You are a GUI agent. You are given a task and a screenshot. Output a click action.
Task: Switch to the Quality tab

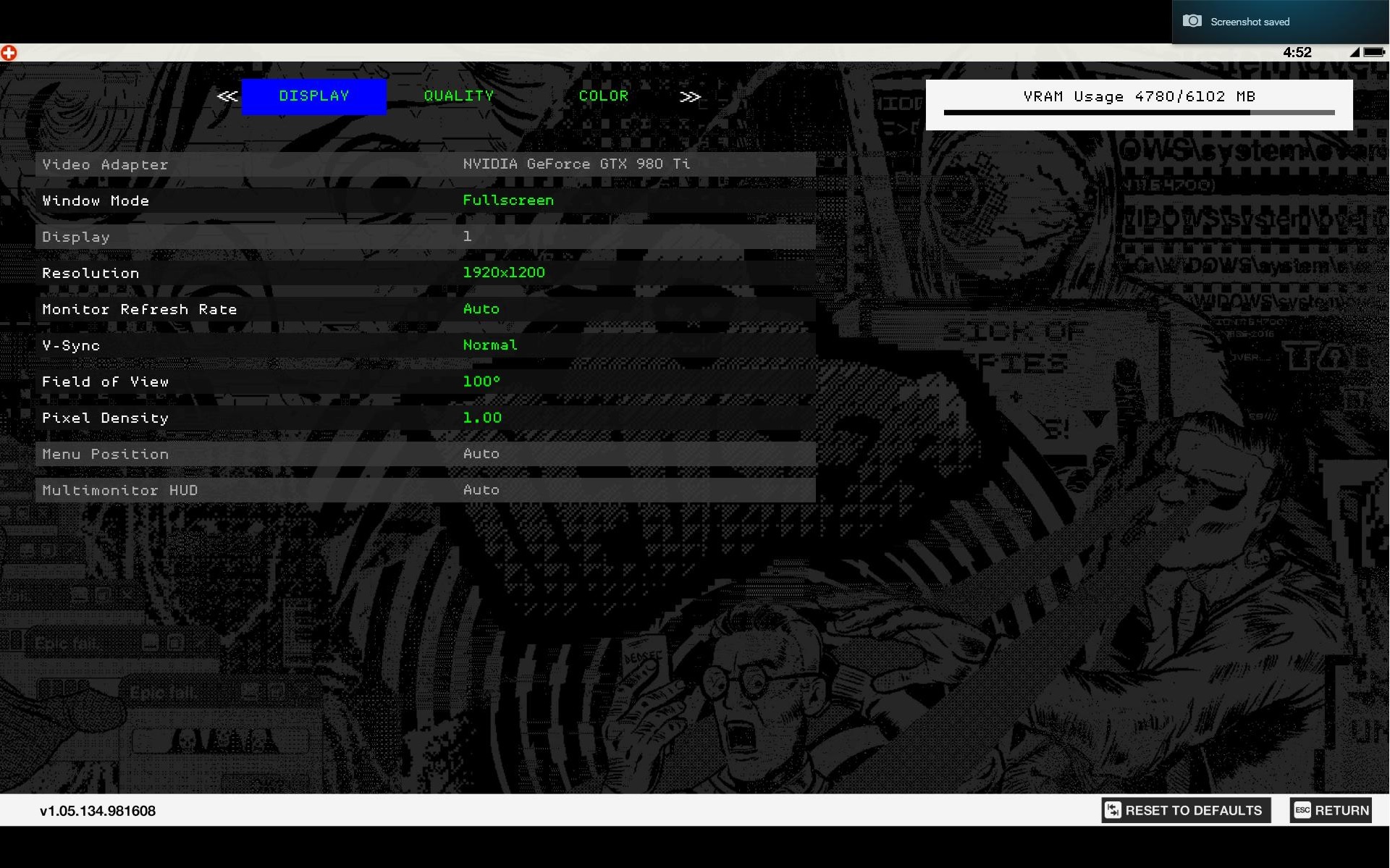459,96
